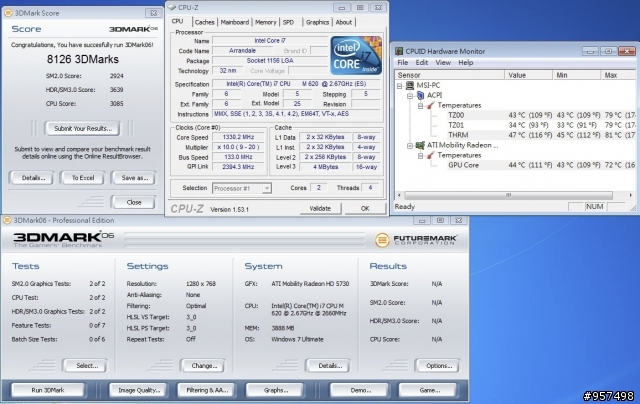Click Min column header in Hardware Monitor
640x404 pixels.
point(576,75)
